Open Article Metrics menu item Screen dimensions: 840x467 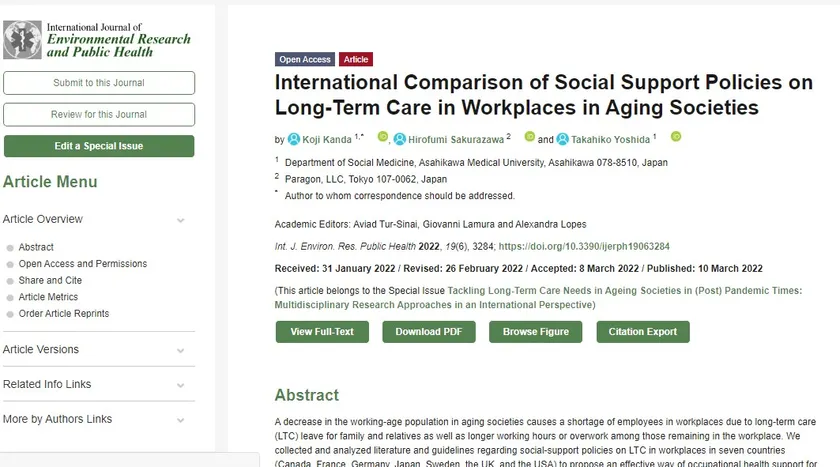[x=48, y=297]
